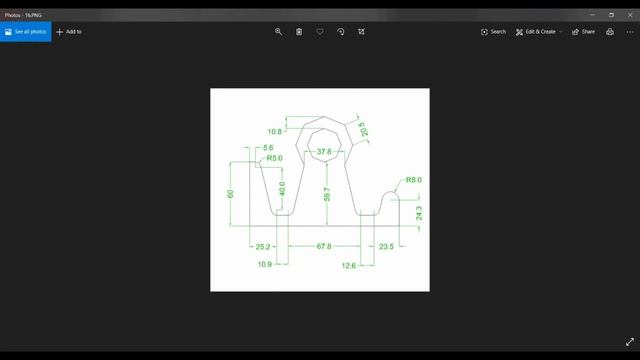Image resolution: width=640 pixels, height=360 pixels.
Task: Open the See more ellipsis menu
Action: (630, 31)
